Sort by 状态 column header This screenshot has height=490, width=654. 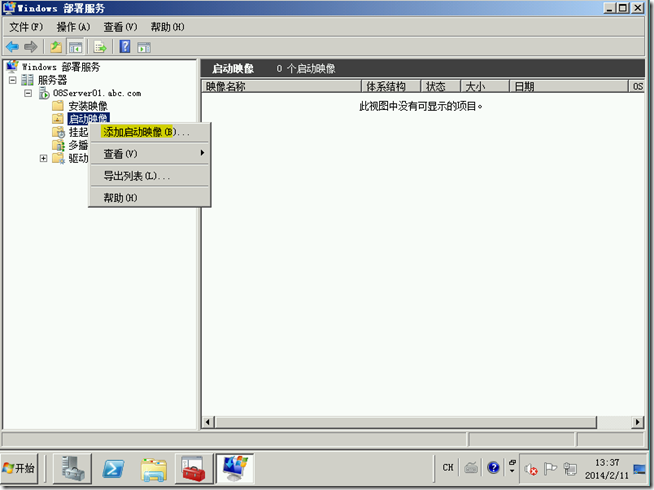tap(441, 86)
